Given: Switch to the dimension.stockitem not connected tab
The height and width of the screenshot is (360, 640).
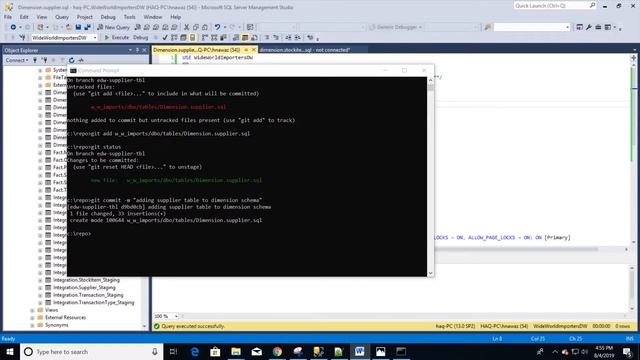Looking at the screenshot, I should click(305, 50).
